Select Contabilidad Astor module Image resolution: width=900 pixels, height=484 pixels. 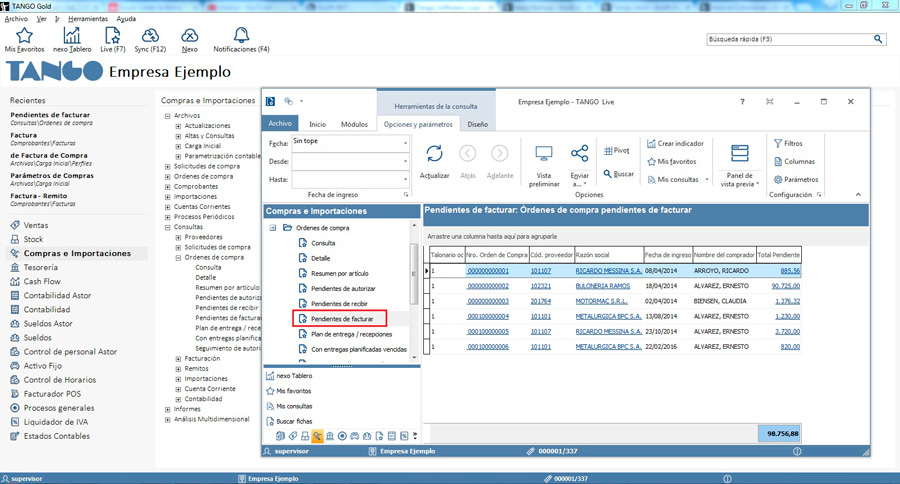[x=57, y=296]
